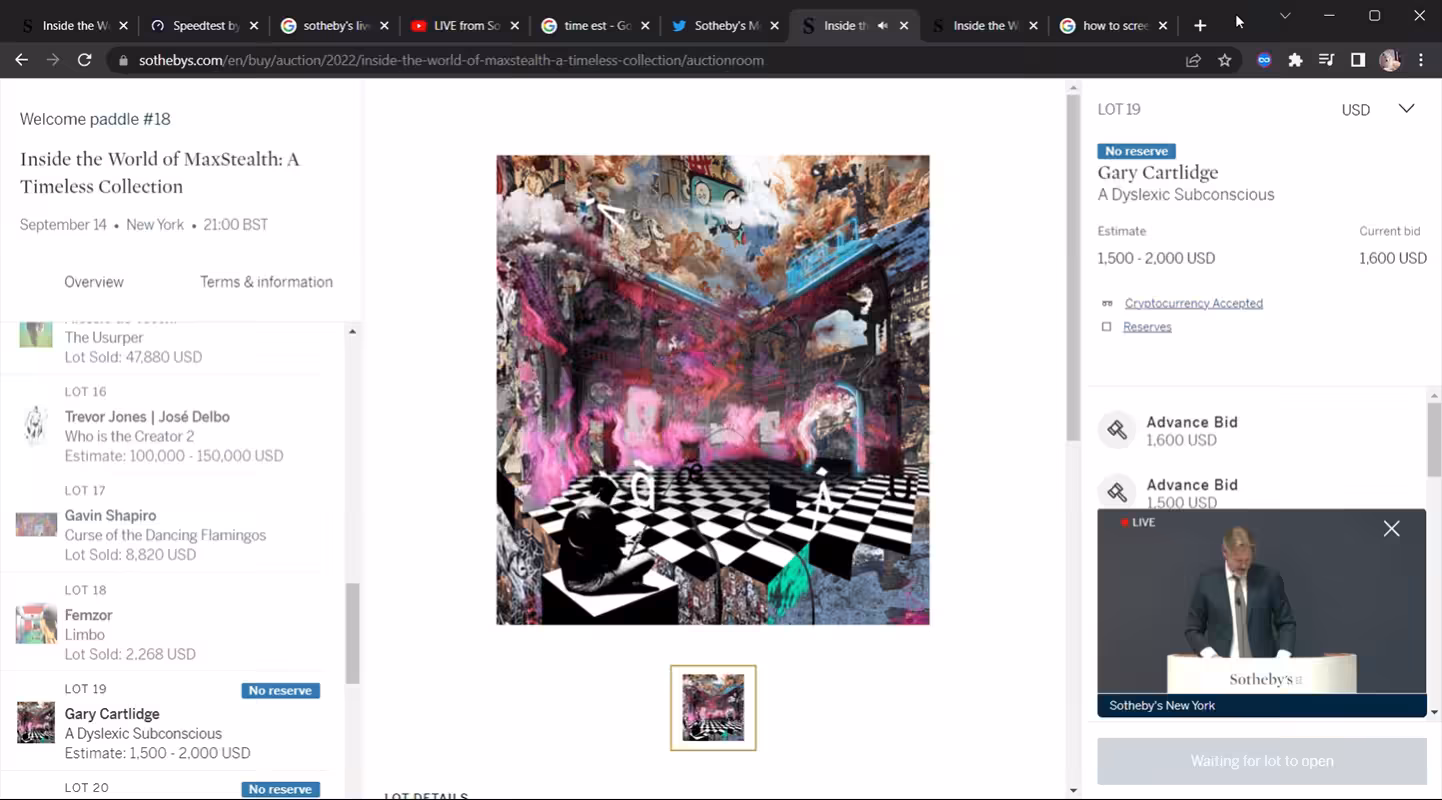Click the No reserve badge on Lot 19 in list
The image size is (1442, 800).
(x=280, y=690)
